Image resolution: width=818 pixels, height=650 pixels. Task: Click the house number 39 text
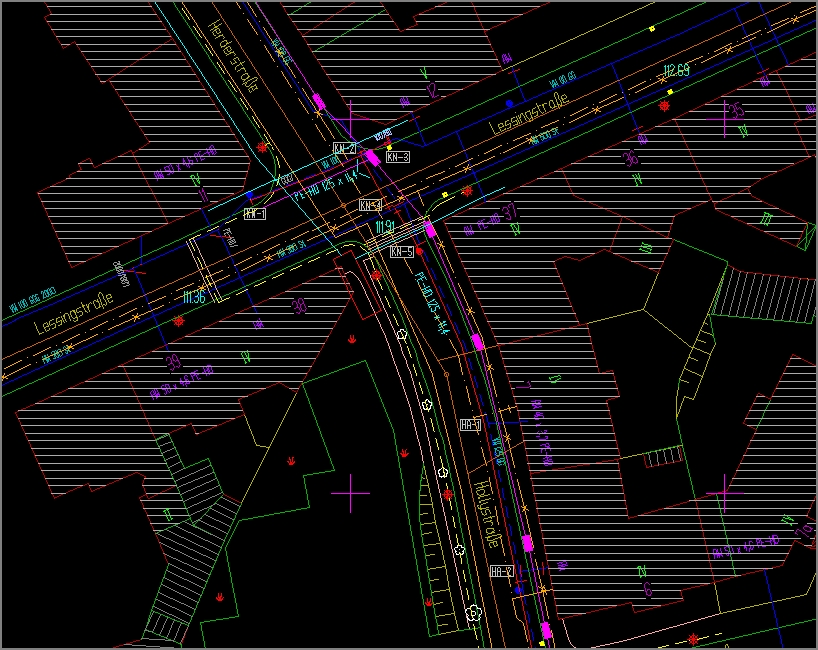click(x=172, y=362)
